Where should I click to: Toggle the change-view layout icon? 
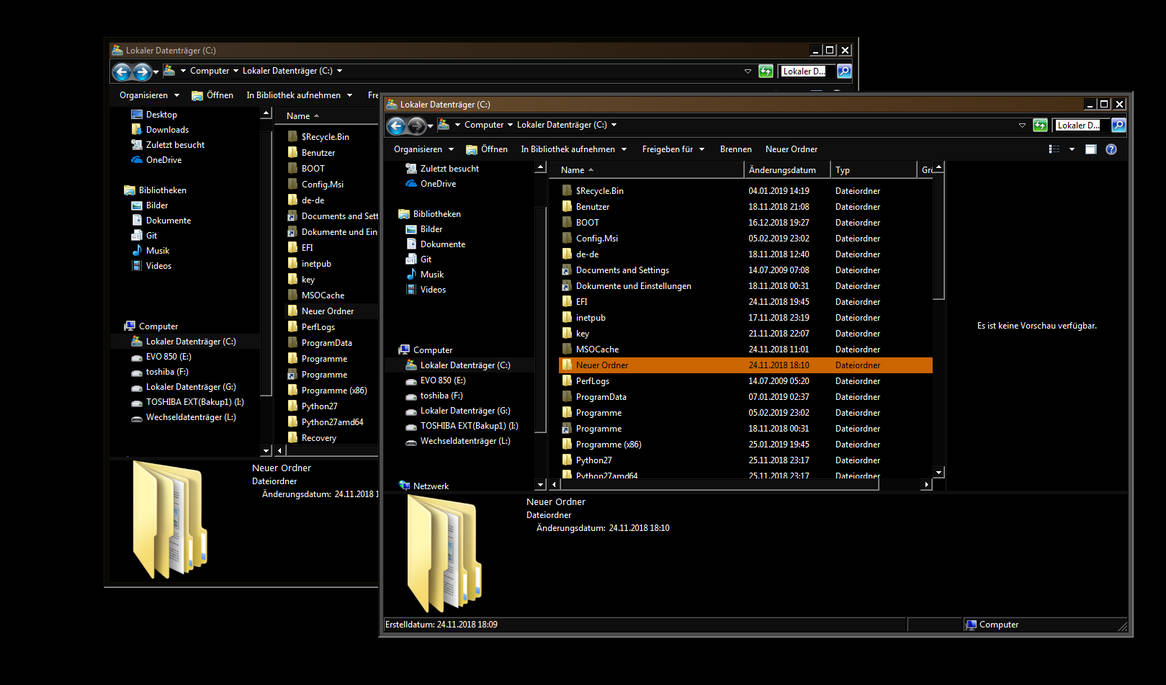pyautogui.click(x=1054, y=148)
